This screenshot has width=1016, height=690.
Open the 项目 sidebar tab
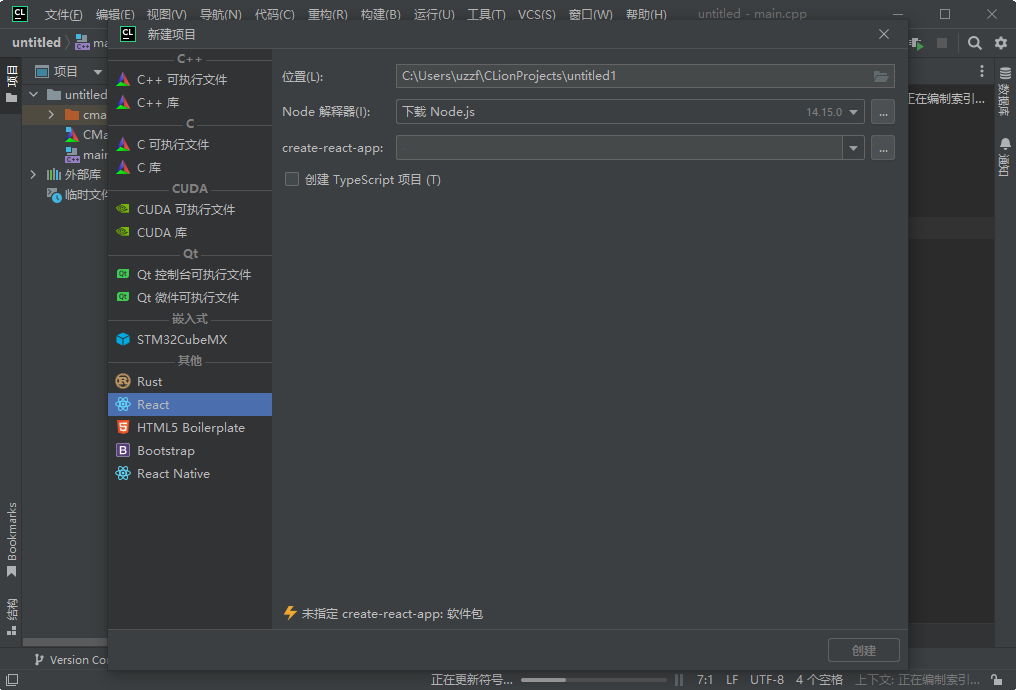click(12, 85)
